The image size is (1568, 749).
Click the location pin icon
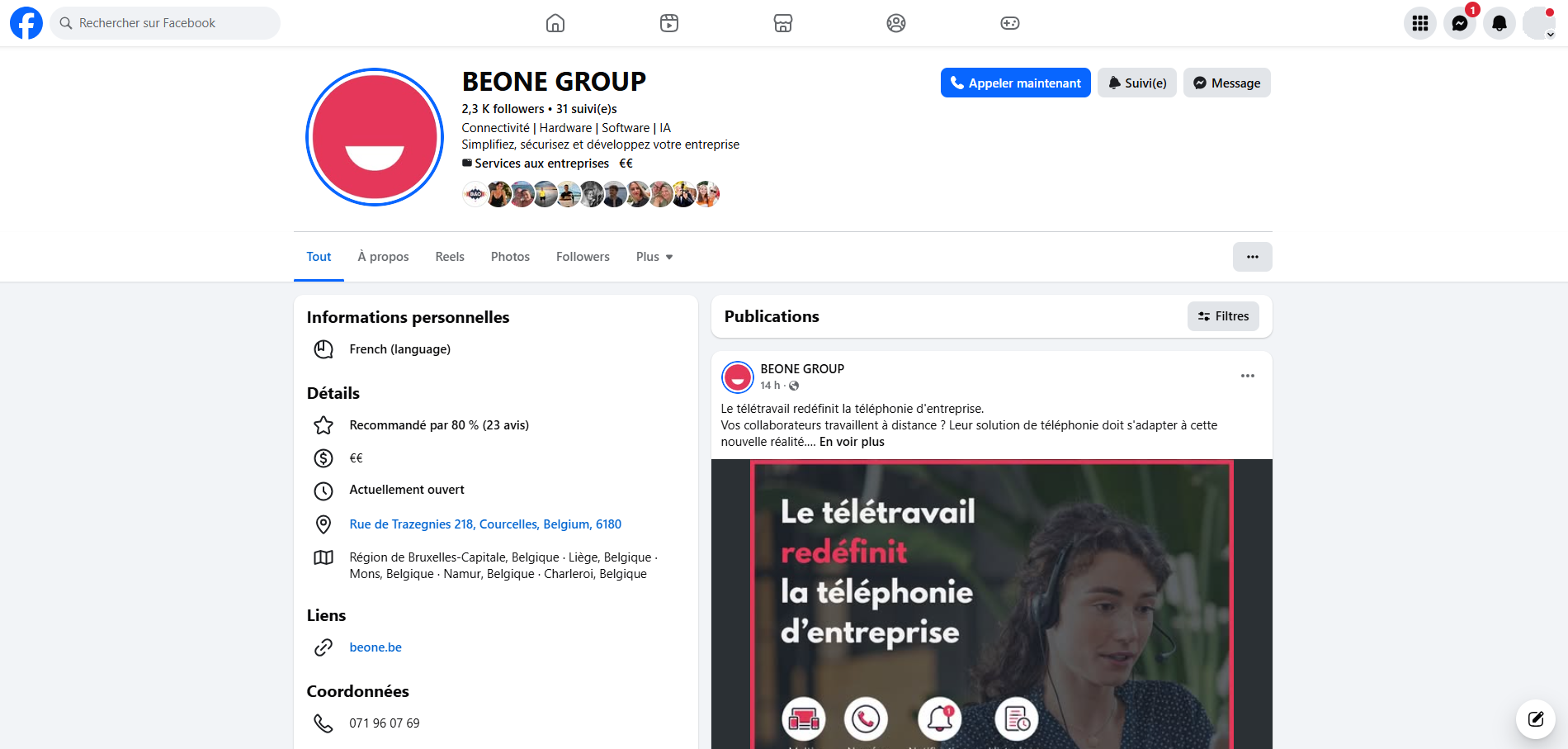click(x=324, y=524)
